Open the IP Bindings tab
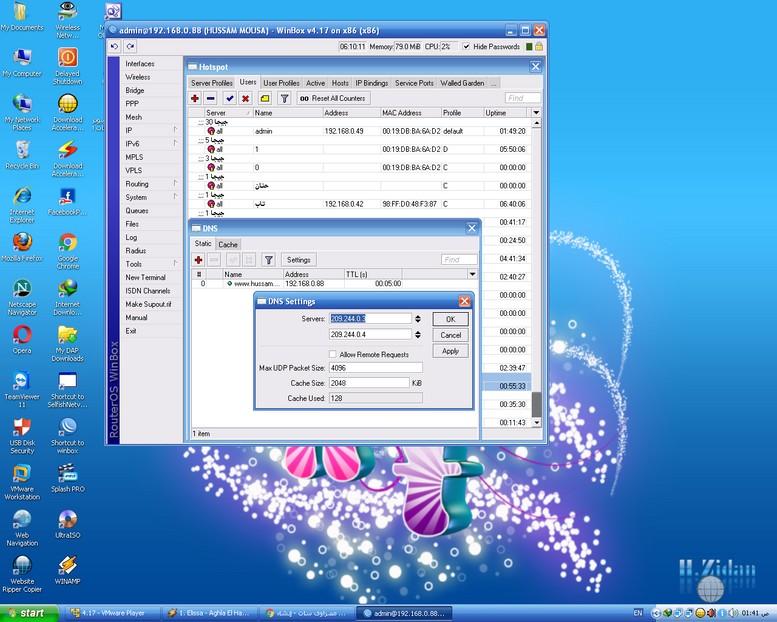The image size is (777, 622). 372,83
